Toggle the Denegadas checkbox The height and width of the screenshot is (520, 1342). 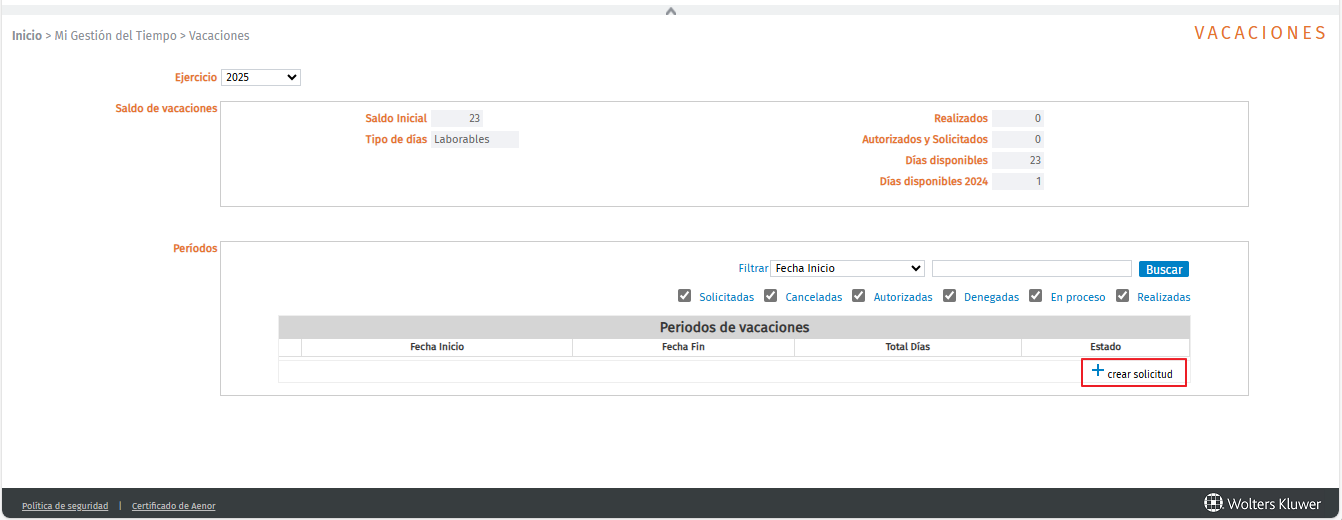[950, 296]
